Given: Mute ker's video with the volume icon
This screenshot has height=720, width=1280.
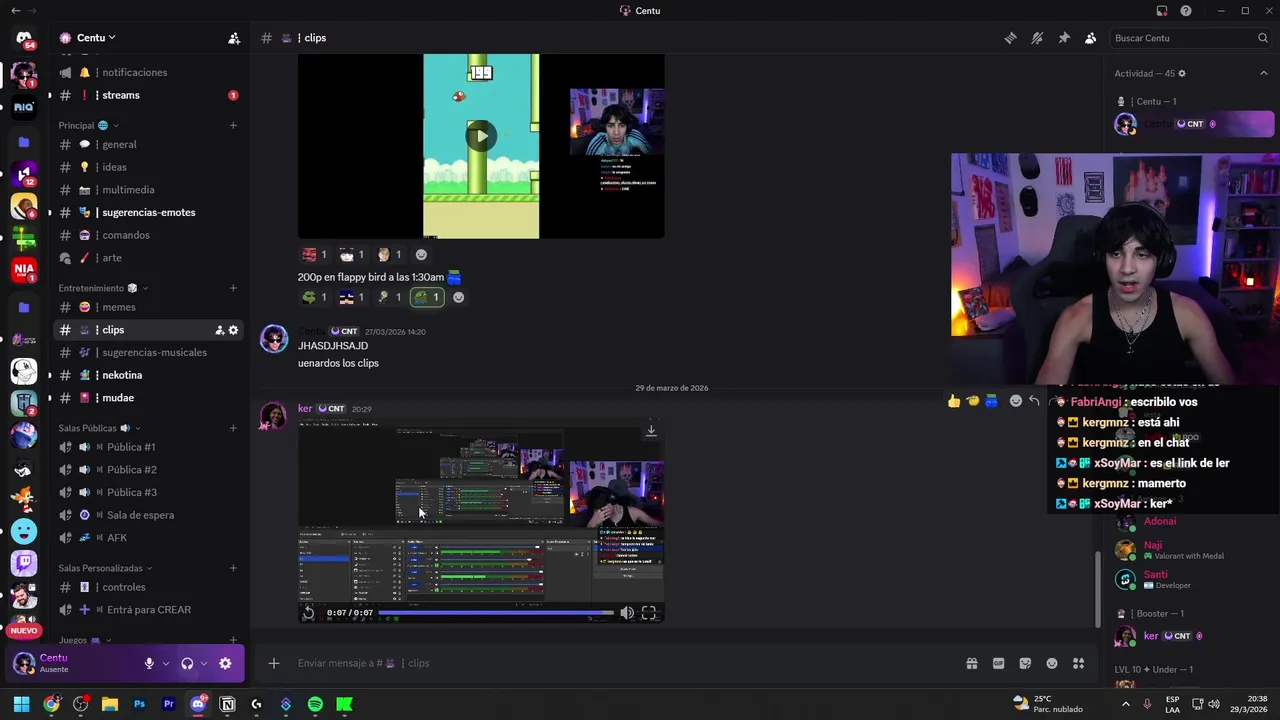Looking at the screenshot, I should pos(627,613).
